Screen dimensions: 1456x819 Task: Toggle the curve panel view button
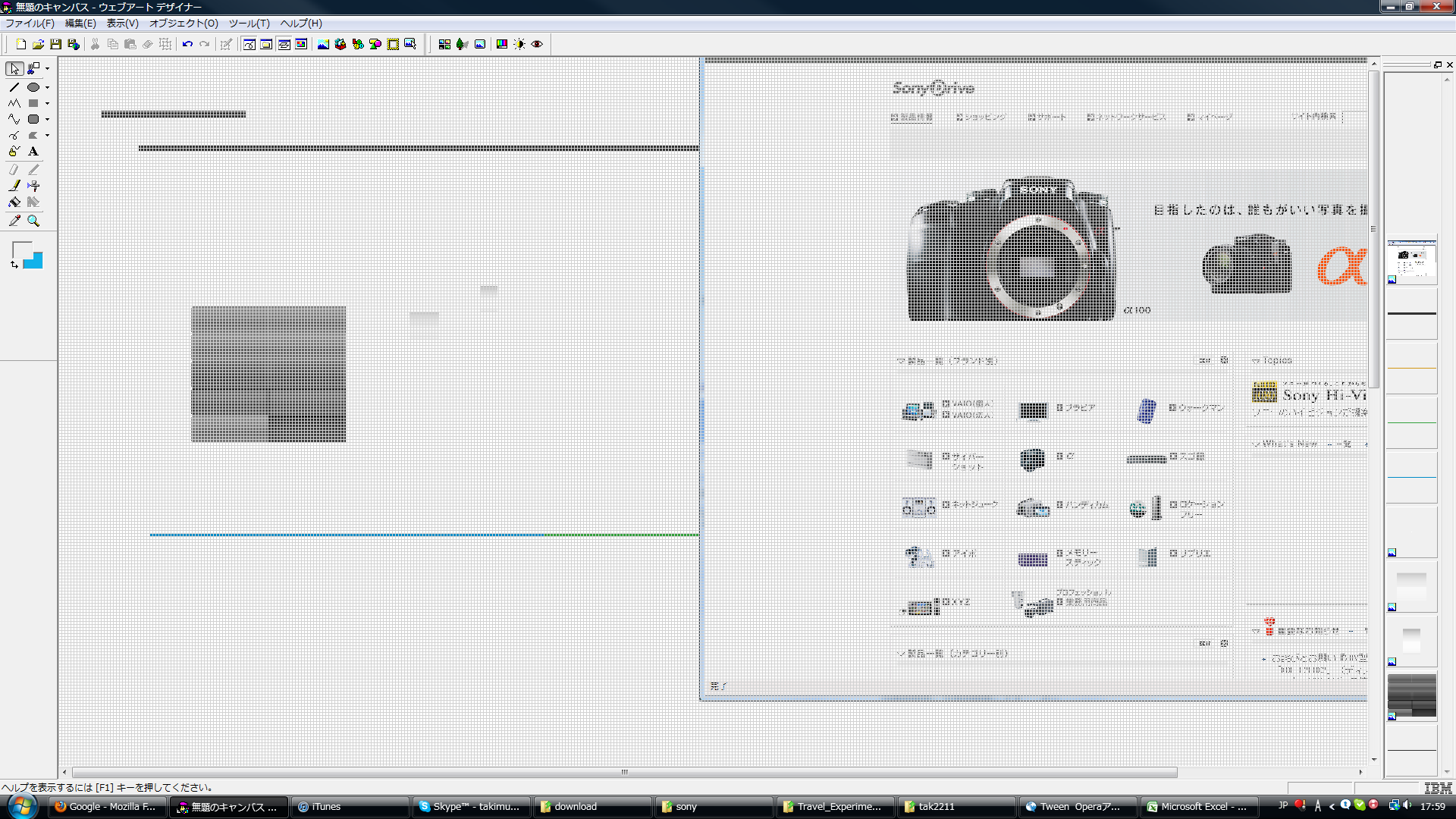click(249, 44)
